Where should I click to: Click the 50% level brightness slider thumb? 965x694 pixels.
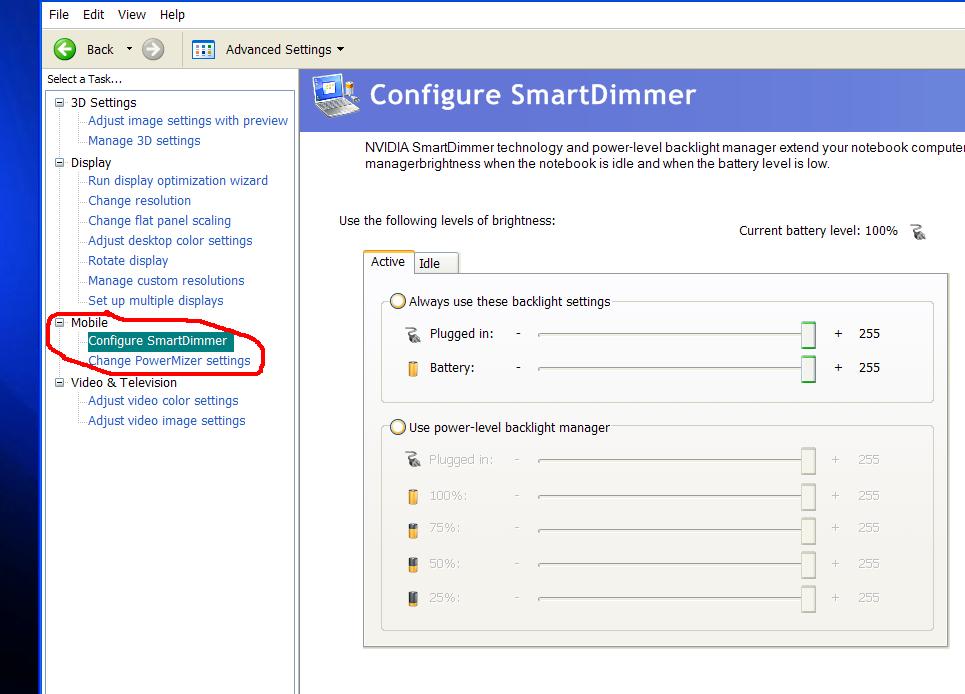click(x=808, y=564)
